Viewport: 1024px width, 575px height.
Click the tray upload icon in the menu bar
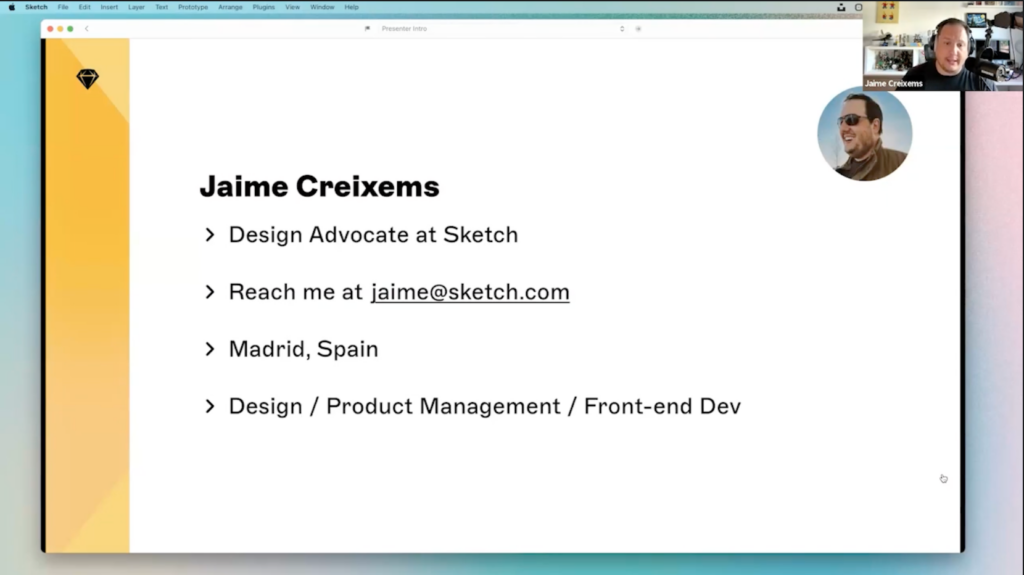click(841, 7)
